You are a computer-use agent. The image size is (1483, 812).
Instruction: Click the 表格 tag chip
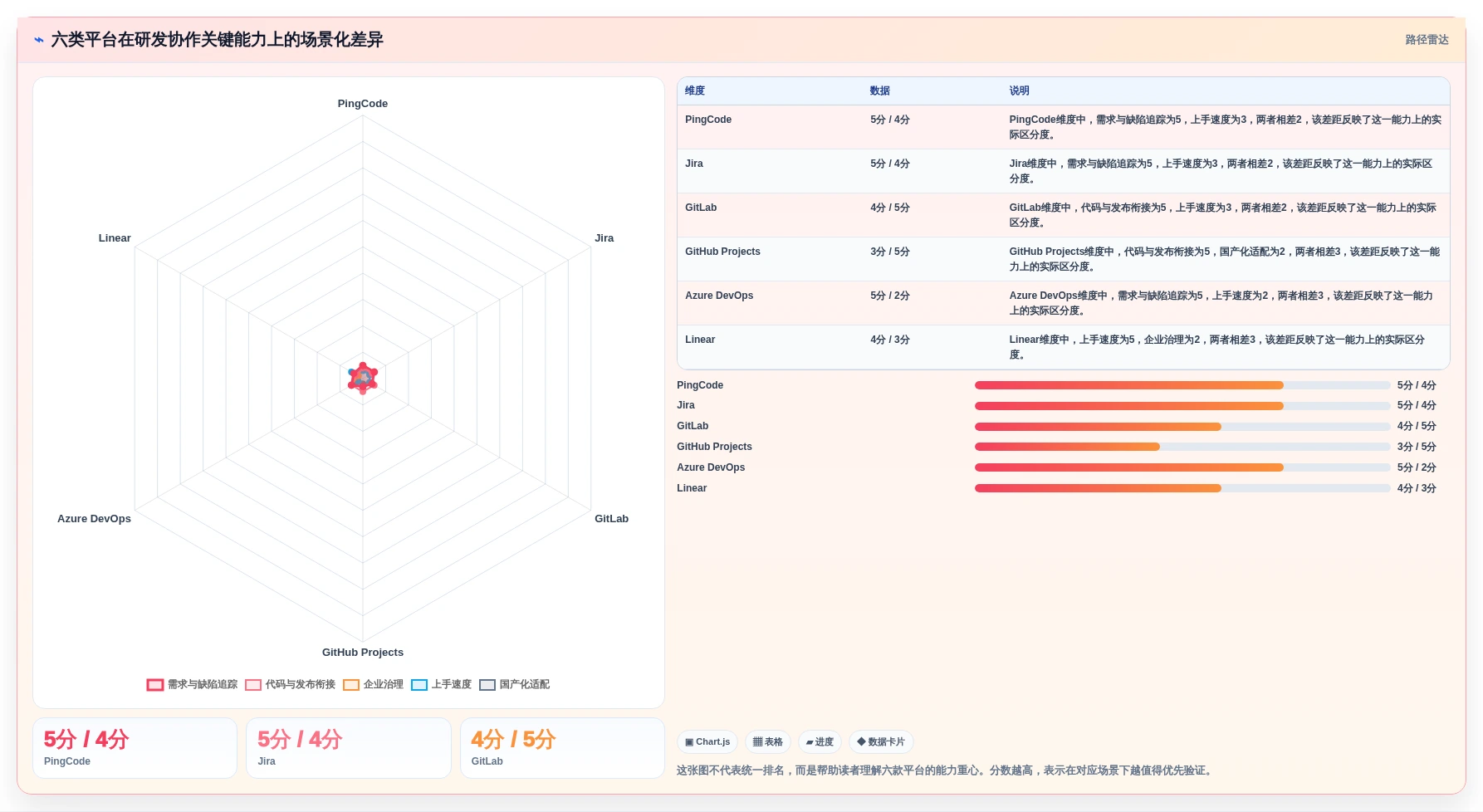(768, 742)
